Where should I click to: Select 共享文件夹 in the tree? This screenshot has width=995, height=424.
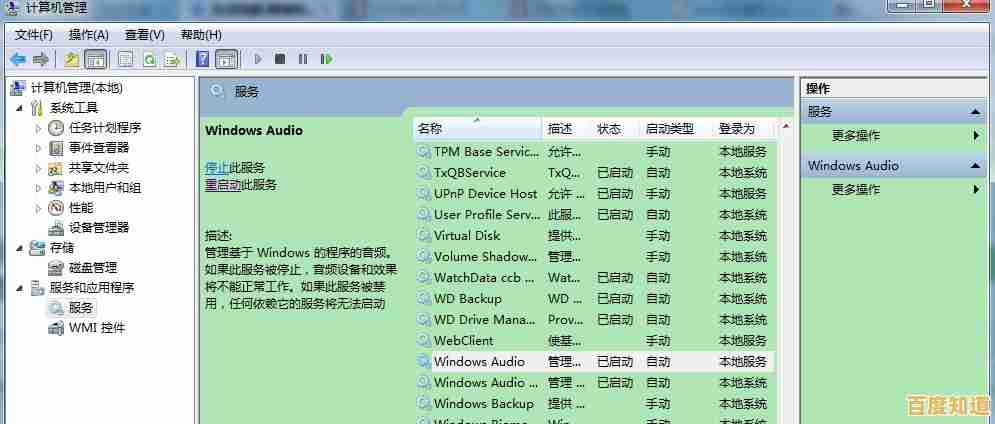point(98,168)
